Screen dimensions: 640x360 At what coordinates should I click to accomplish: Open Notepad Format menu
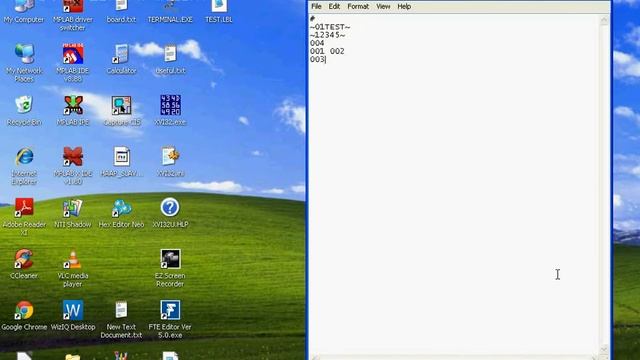pos(358,7)
